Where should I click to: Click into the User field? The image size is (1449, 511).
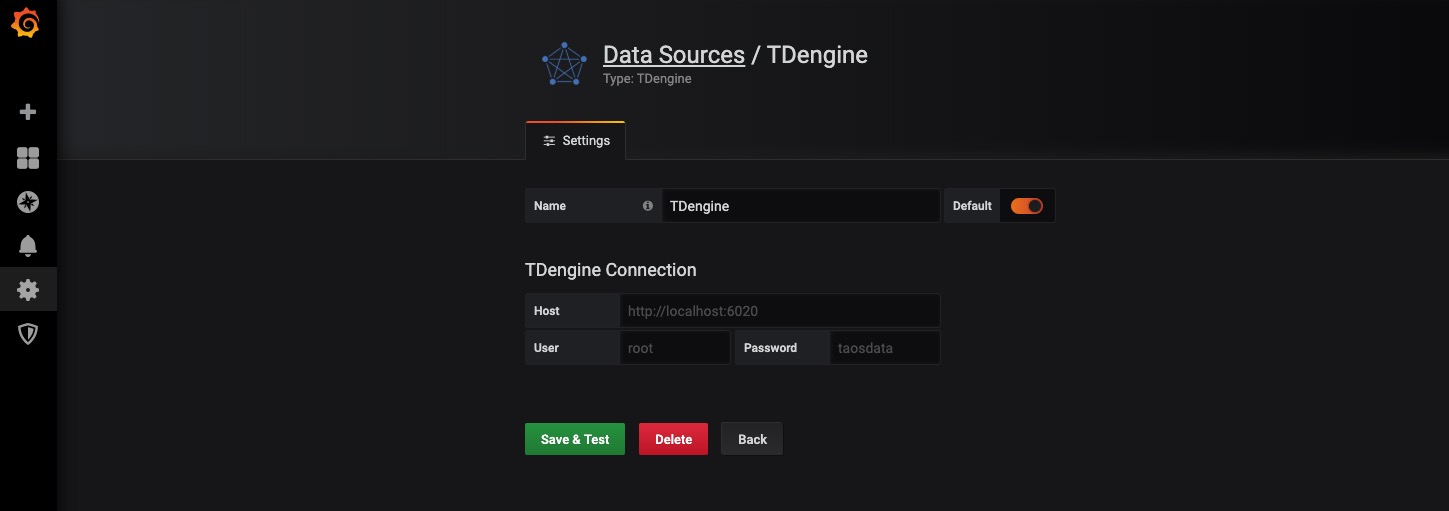pos(675,348)
